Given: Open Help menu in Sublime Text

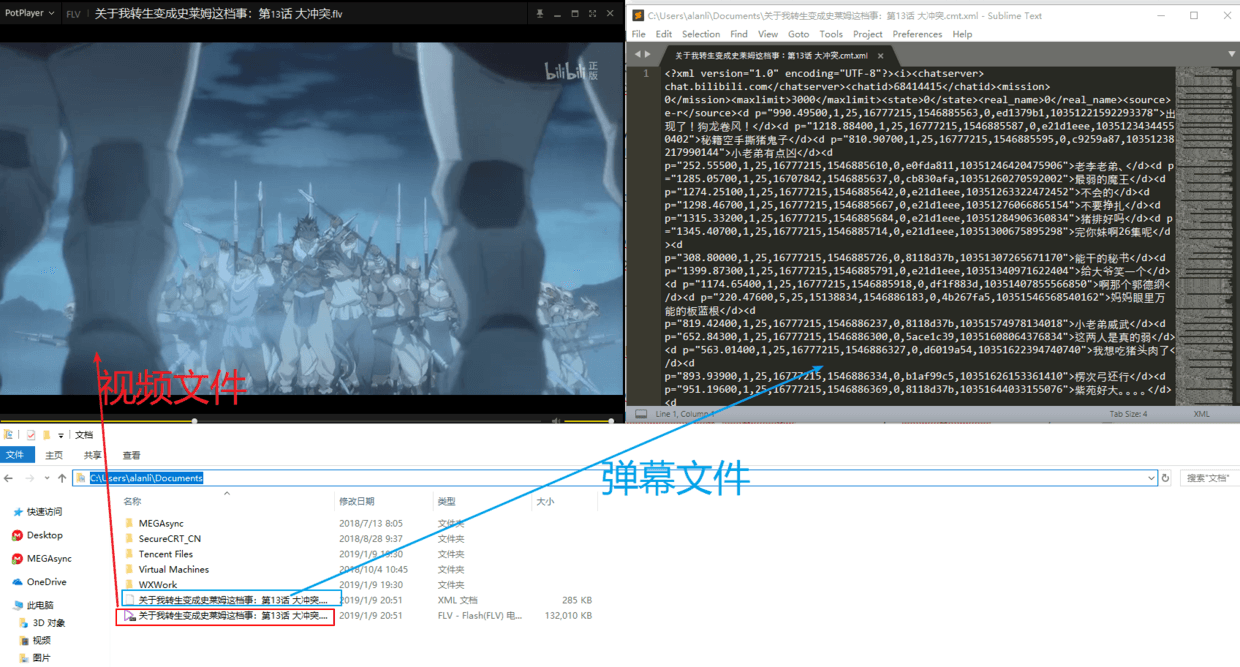Looking at the screenshot, I should point(962,34).
